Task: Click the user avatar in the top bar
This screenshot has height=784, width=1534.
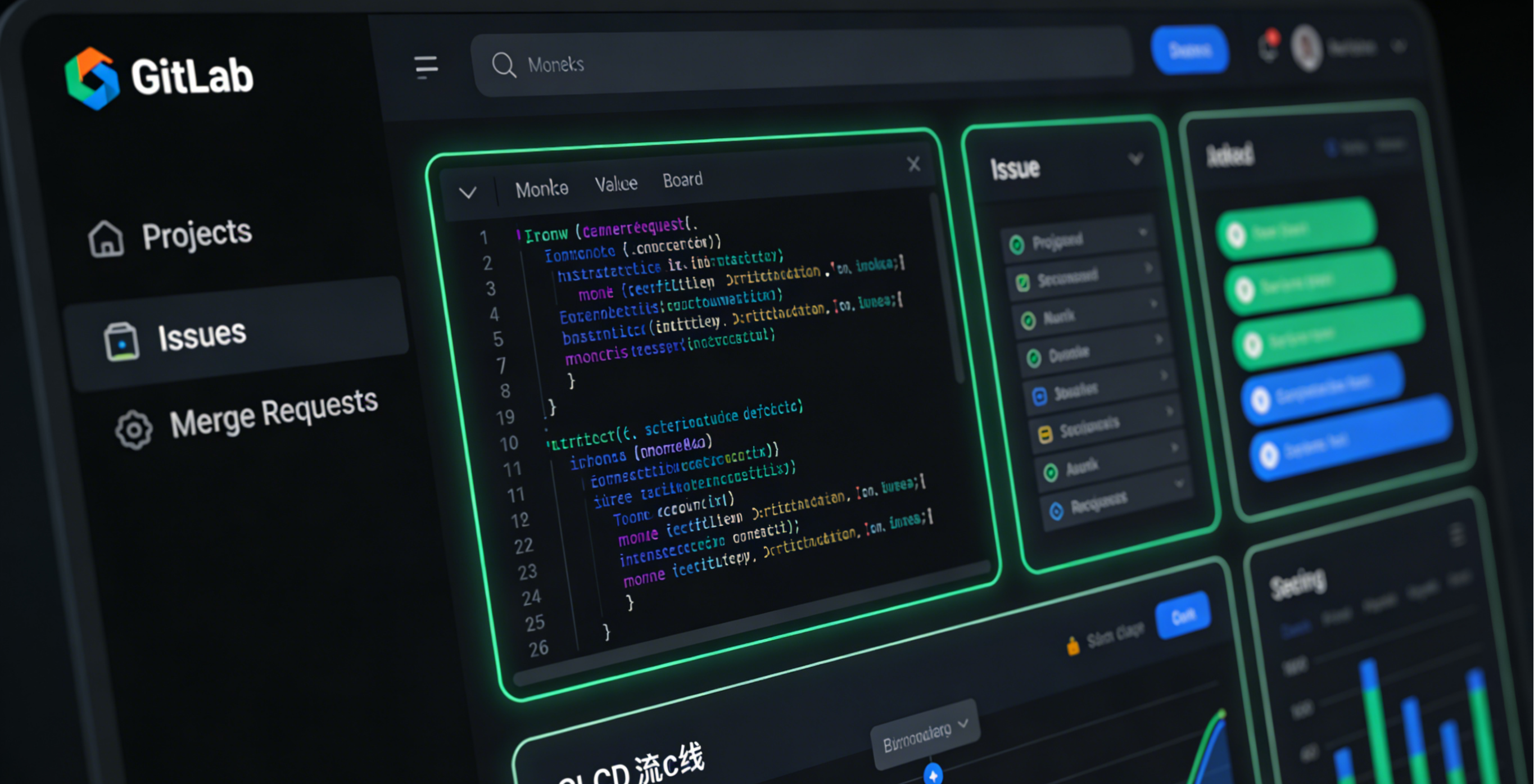Action: point(1306,47)
